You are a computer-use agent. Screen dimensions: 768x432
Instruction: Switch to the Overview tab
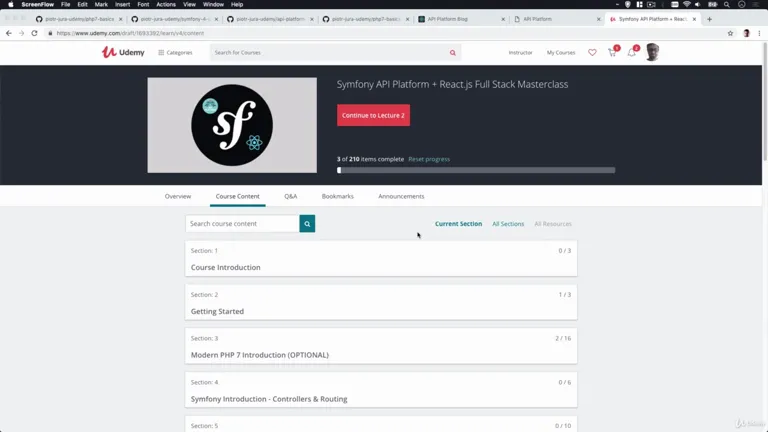pyautogui.click(x=178, y=196)
